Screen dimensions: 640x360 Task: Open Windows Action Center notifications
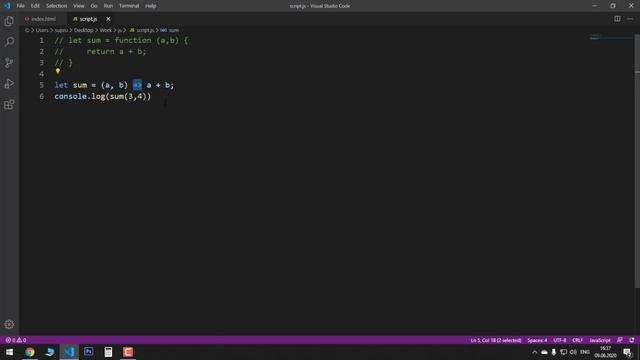(x=627, y=352)
